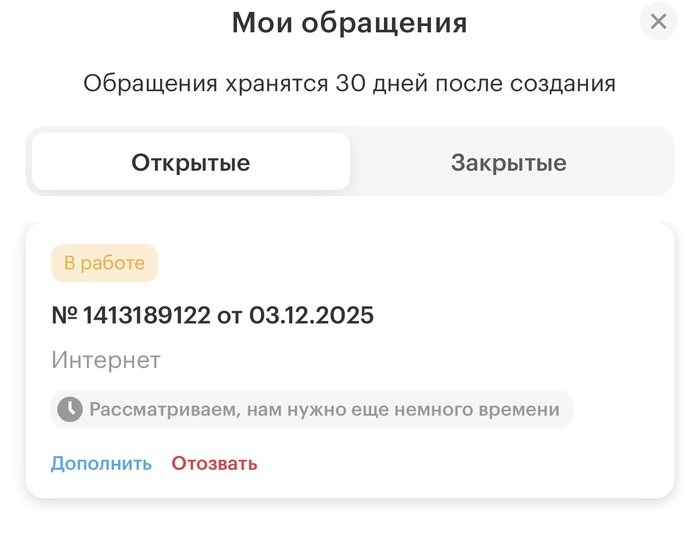Select the Открытые tab
700x535 pixels.
(191, 162)
